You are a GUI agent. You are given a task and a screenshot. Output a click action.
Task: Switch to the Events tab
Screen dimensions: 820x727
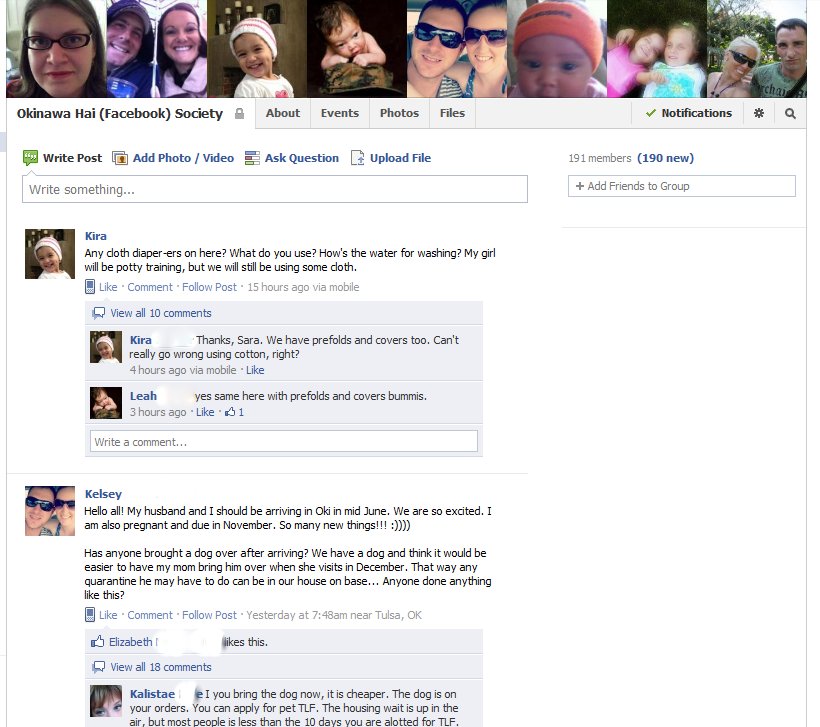(340, 113)
